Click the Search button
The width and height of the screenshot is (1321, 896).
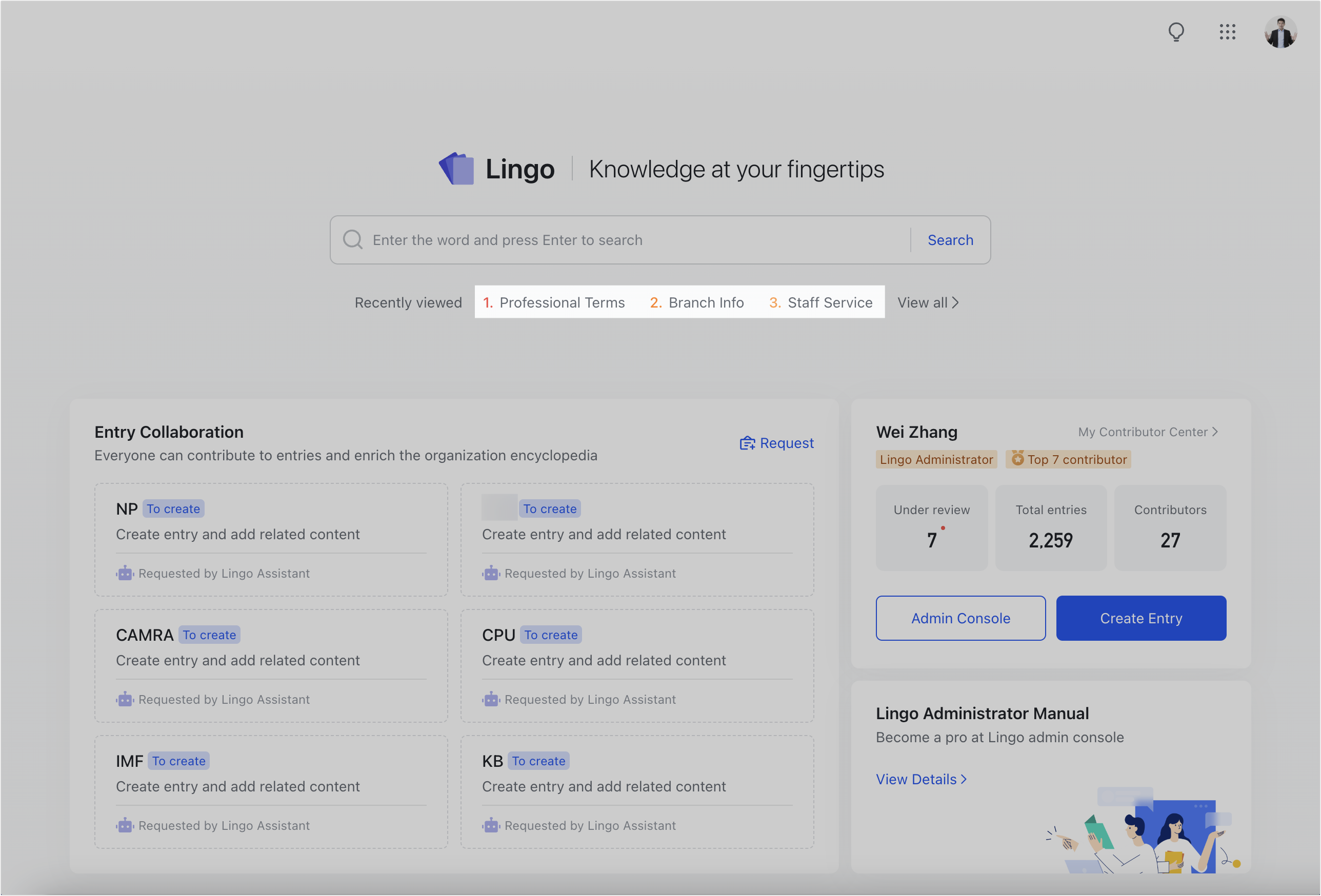point(950,239)
